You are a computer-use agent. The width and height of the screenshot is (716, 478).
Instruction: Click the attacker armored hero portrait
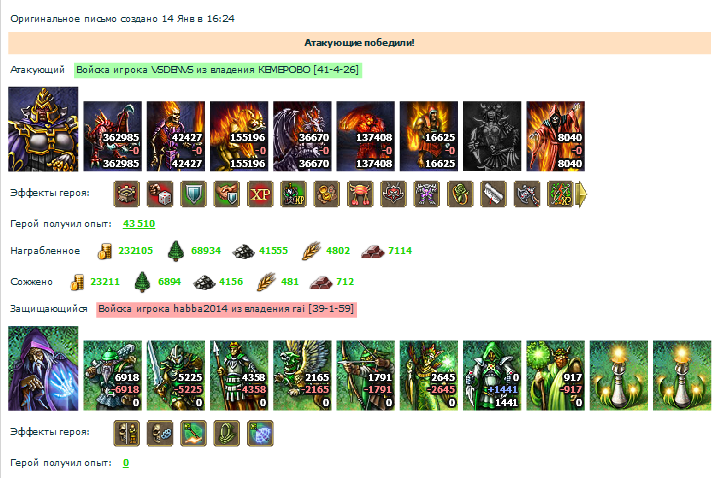[43, 129]
